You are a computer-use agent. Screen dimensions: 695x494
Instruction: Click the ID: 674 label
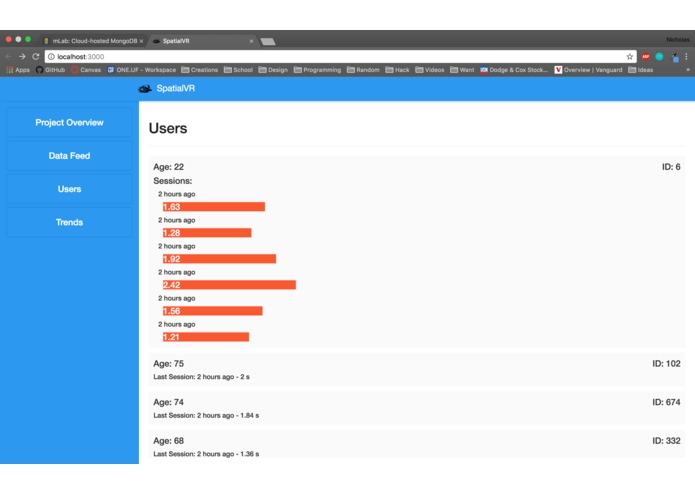click(666, 402)
